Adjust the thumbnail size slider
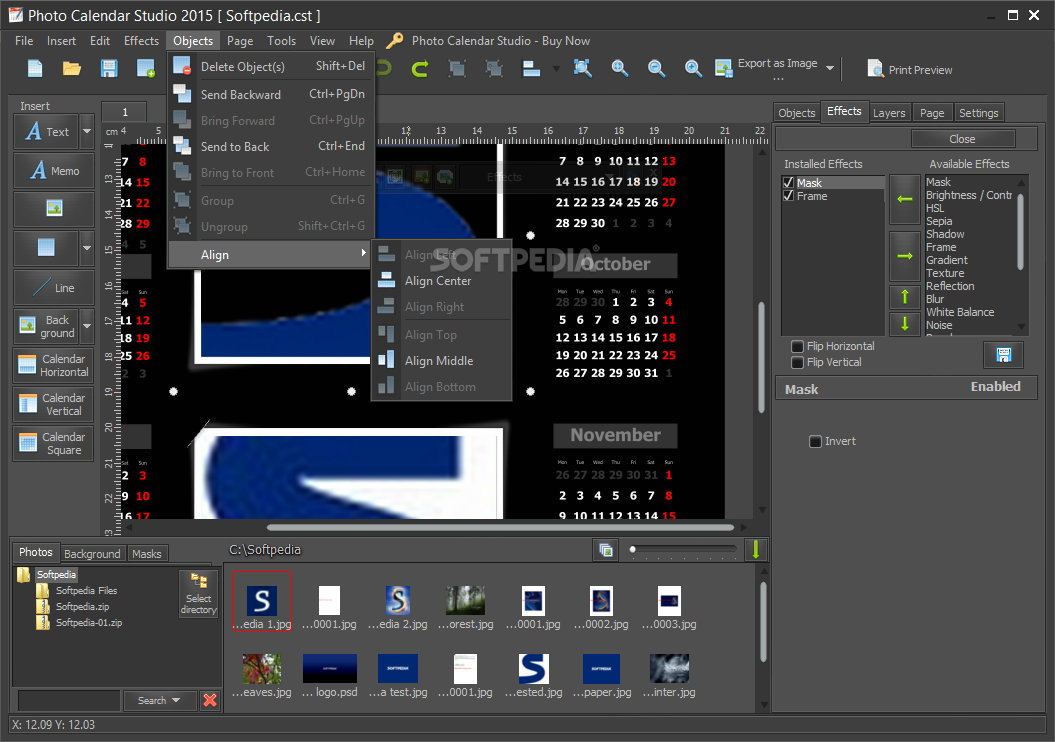 click(682, 550)
